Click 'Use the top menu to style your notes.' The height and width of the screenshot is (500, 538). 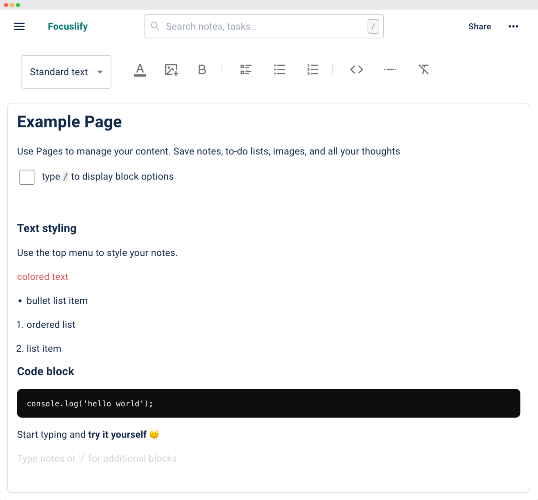point(97,253)
